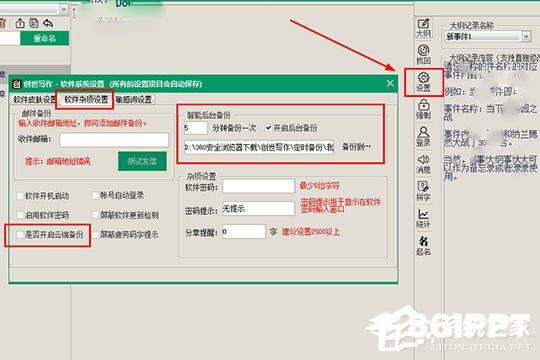Click the backup interval minutes field
The height and width of the screenshot is (360, 540).
tap(195, 128)
